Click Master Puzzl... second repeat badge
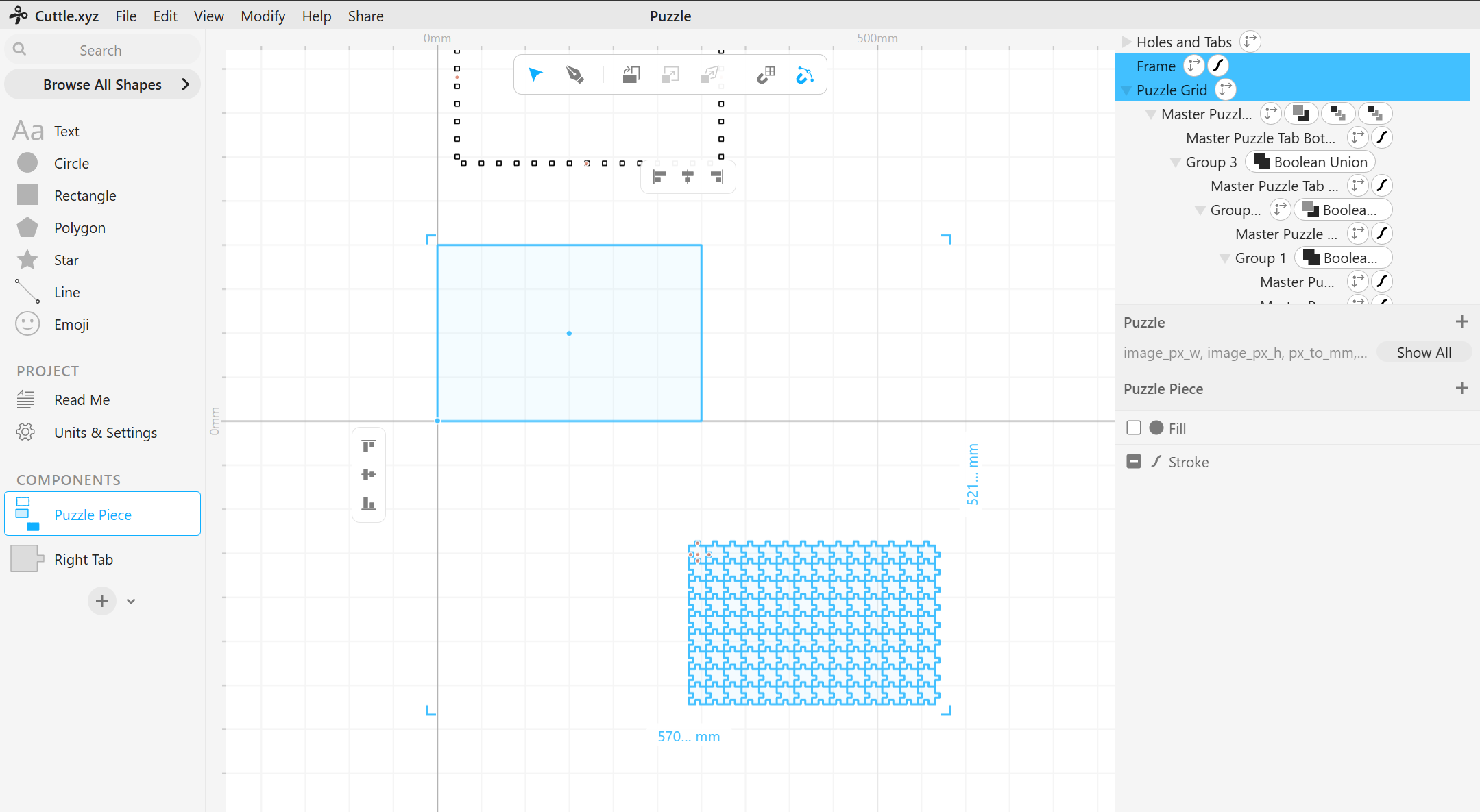This screenshot has height=812, width=1480. 1375,113
